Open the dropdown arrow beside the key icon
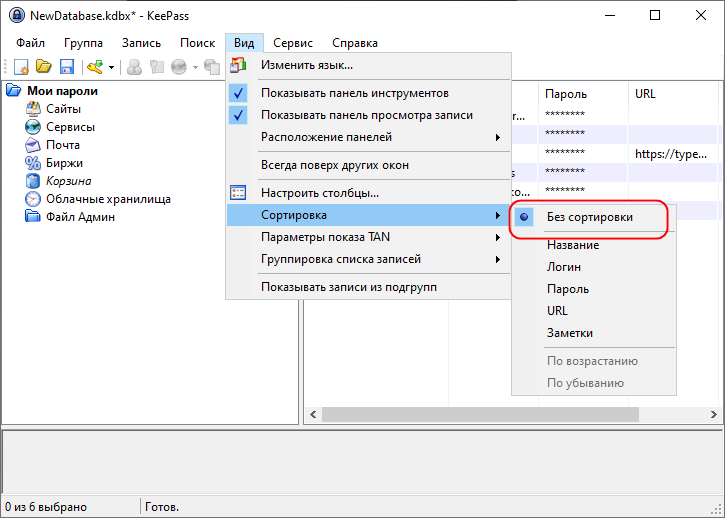 111,68
